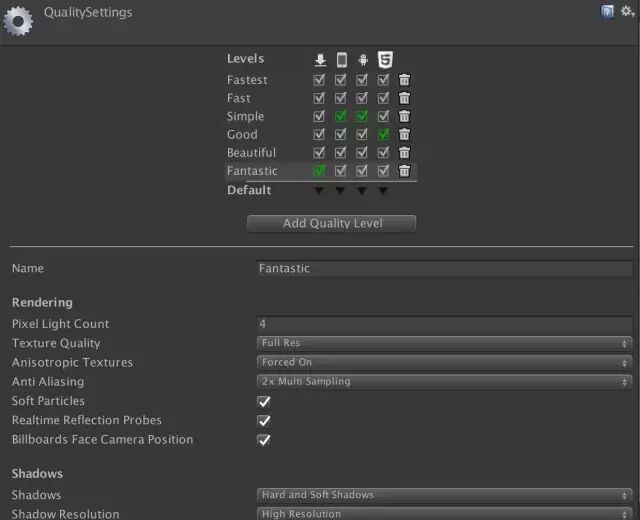Delete the Fast quality level
The height and width of the screenshot is (520, 640).
[x=404, y=98]
